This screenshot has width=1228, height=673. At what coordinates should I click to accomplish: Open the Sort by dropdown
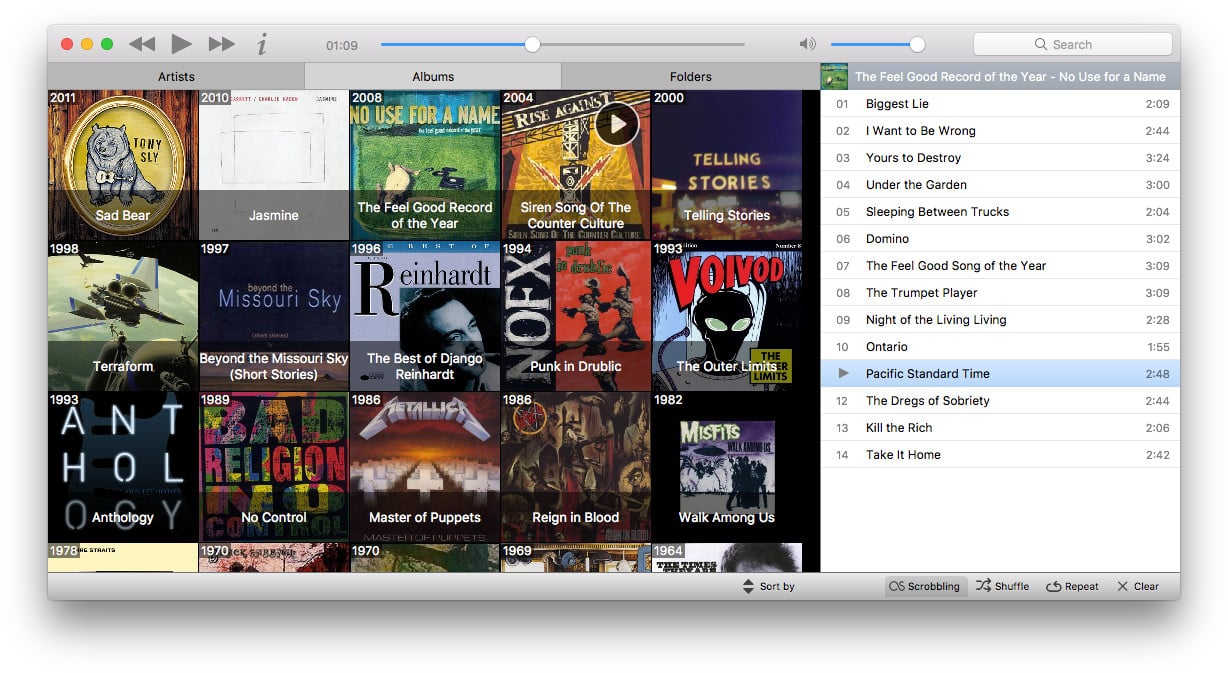[768, 587]
